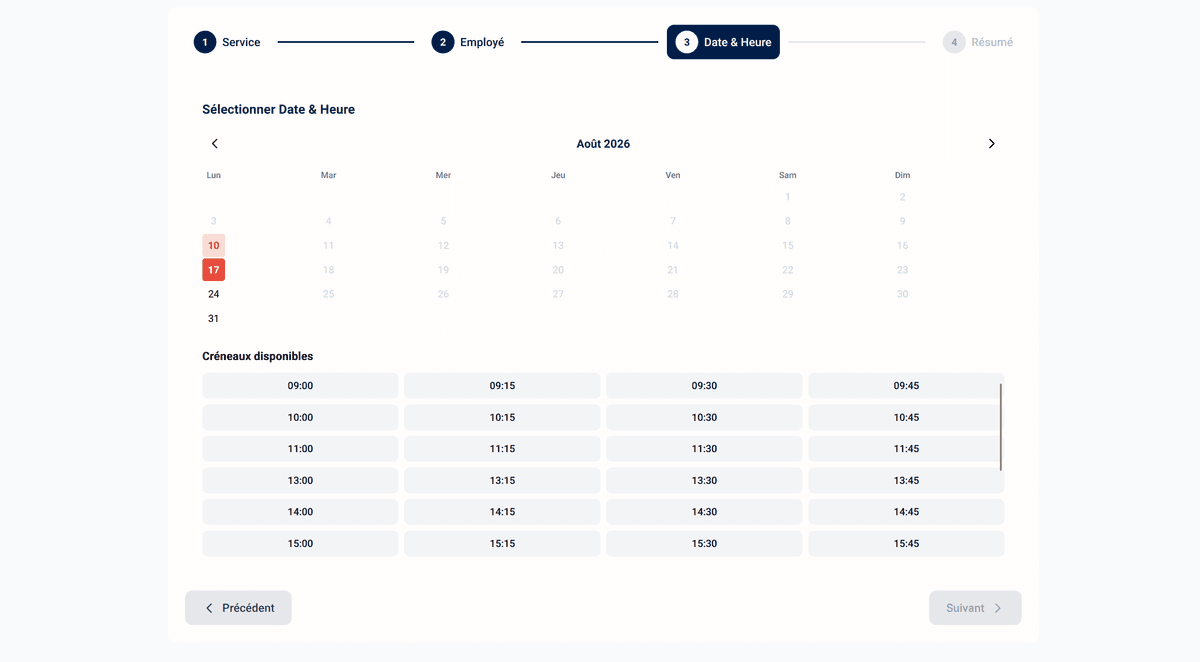The height and width of the screenshot is (662, 1200).
Task: Click the time slots scrollbar
Action: click(x=1001, y=427)
